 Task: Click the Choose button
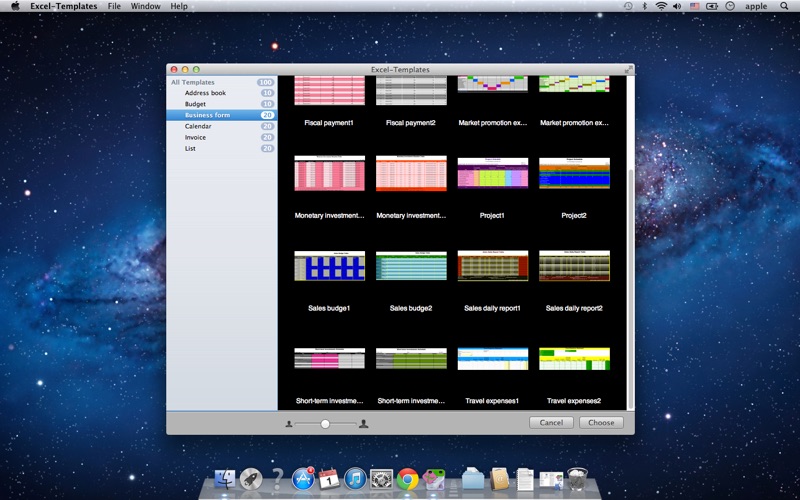(601, 422)
